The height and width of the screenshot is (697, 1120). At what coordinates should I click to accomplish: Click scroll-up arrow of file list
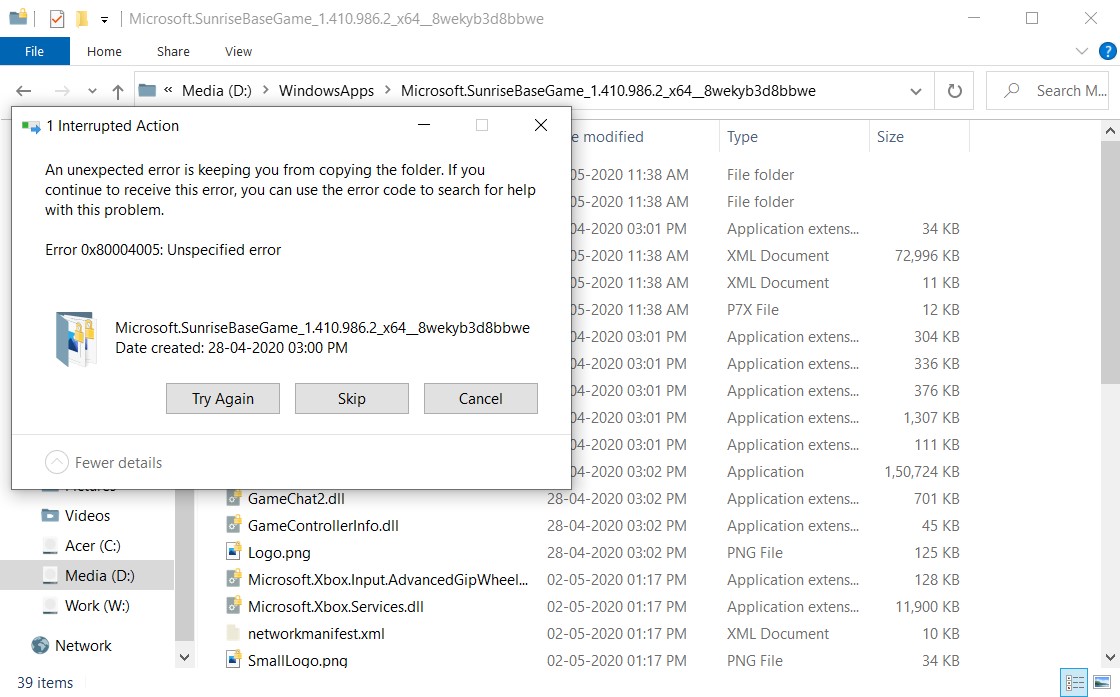pos(1110,131)
